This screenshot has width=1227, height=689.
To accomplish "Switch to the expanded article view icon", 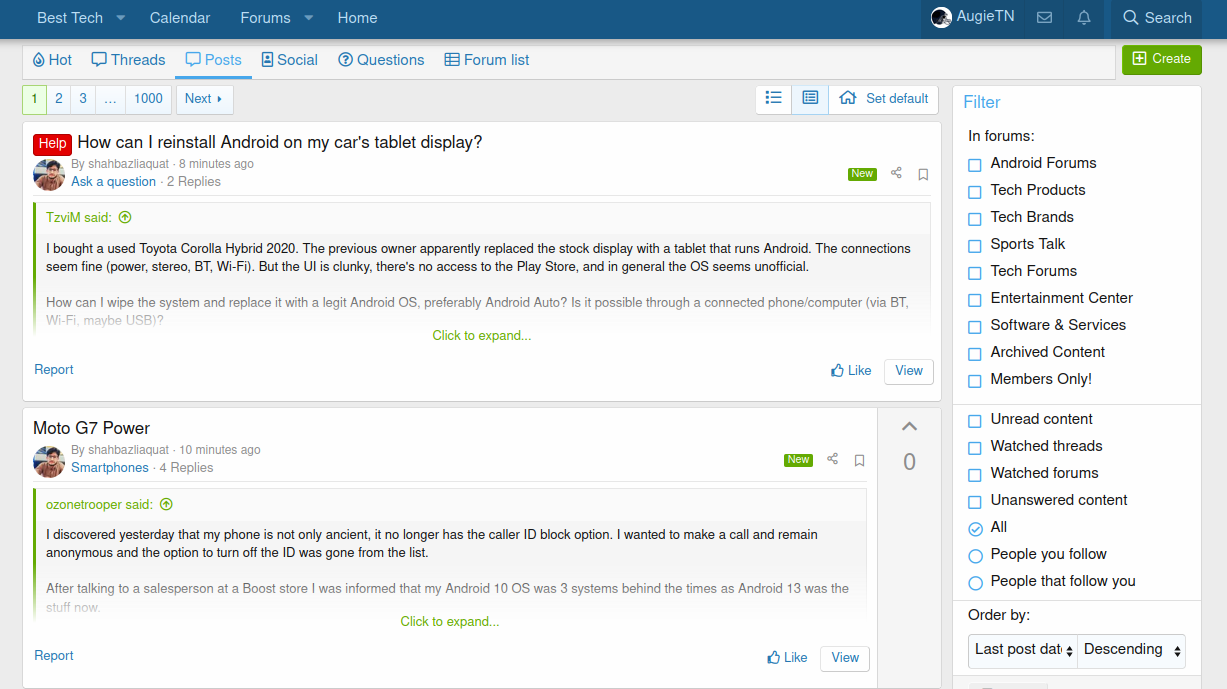I will 810,98.
